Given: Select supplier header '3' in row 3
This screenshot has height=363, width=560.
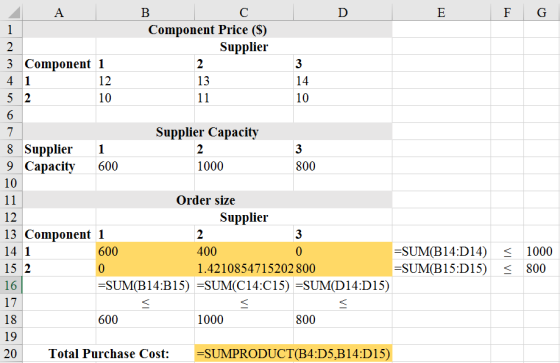Looking at the screenshot, I should click(x=343, y=64).
